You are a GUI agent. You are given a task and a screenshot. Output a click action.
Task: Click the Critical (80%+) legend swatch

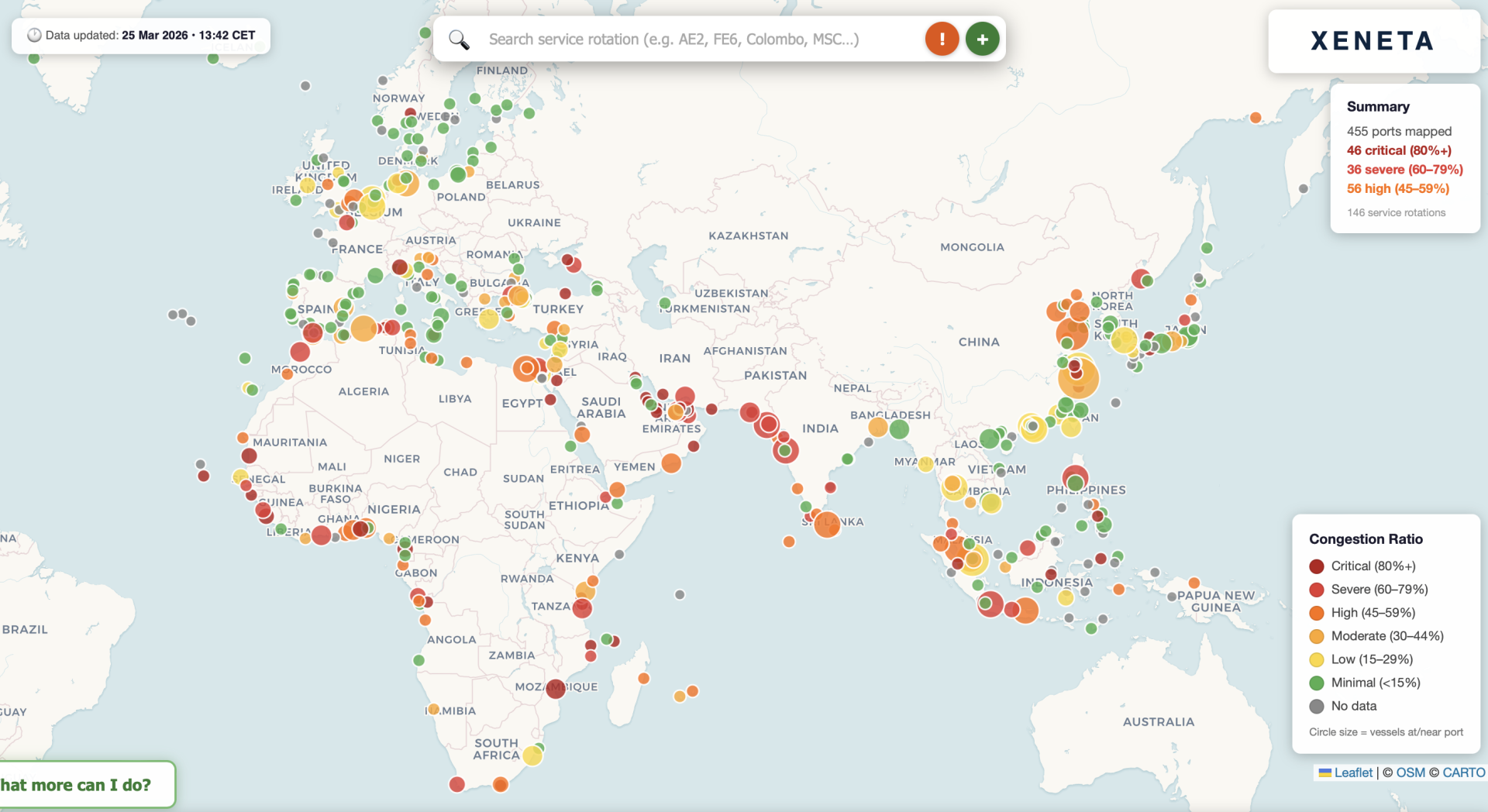1316,566
